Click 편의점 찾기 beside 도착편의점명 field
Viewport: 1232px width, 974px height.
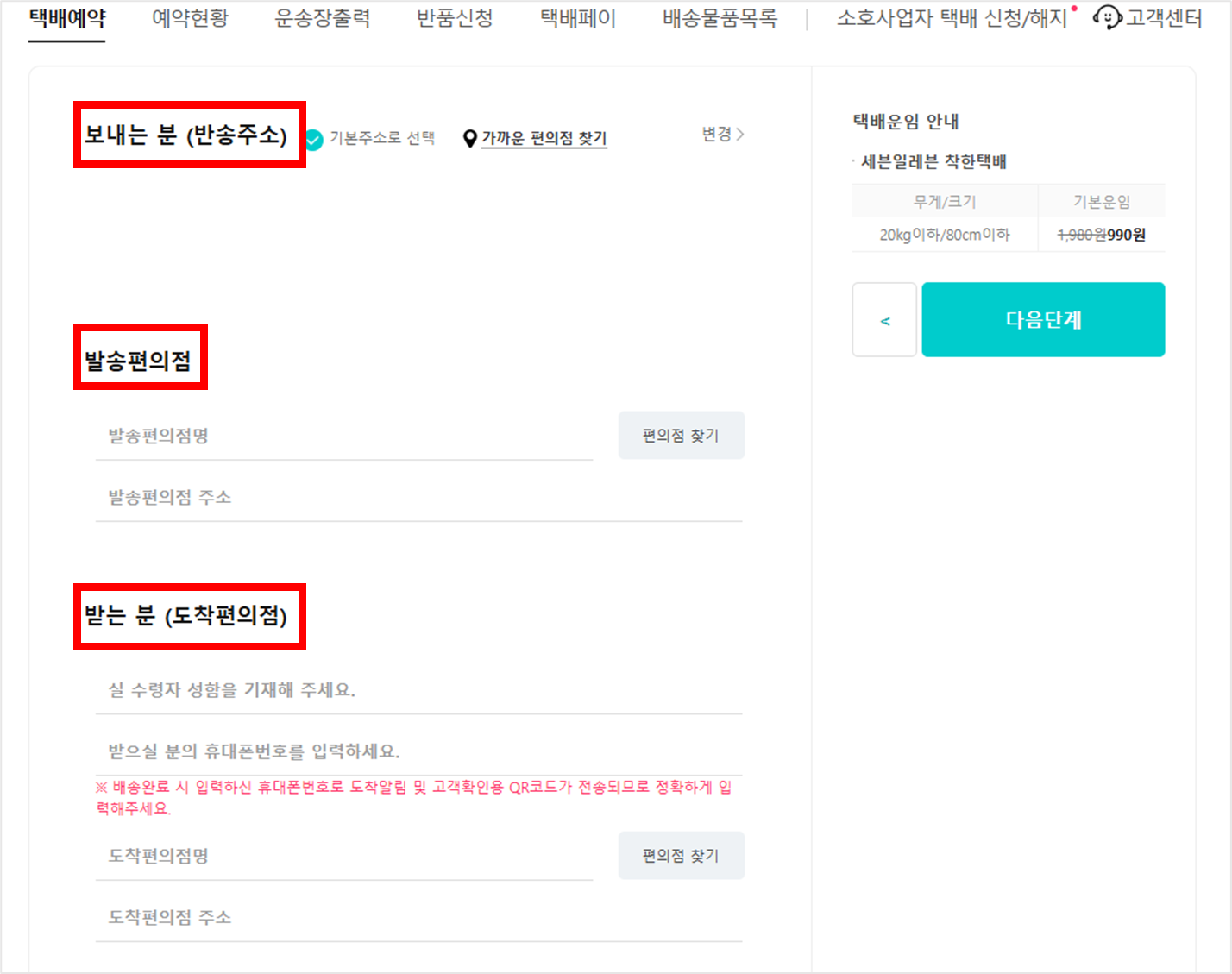click(x=681, y=855)
